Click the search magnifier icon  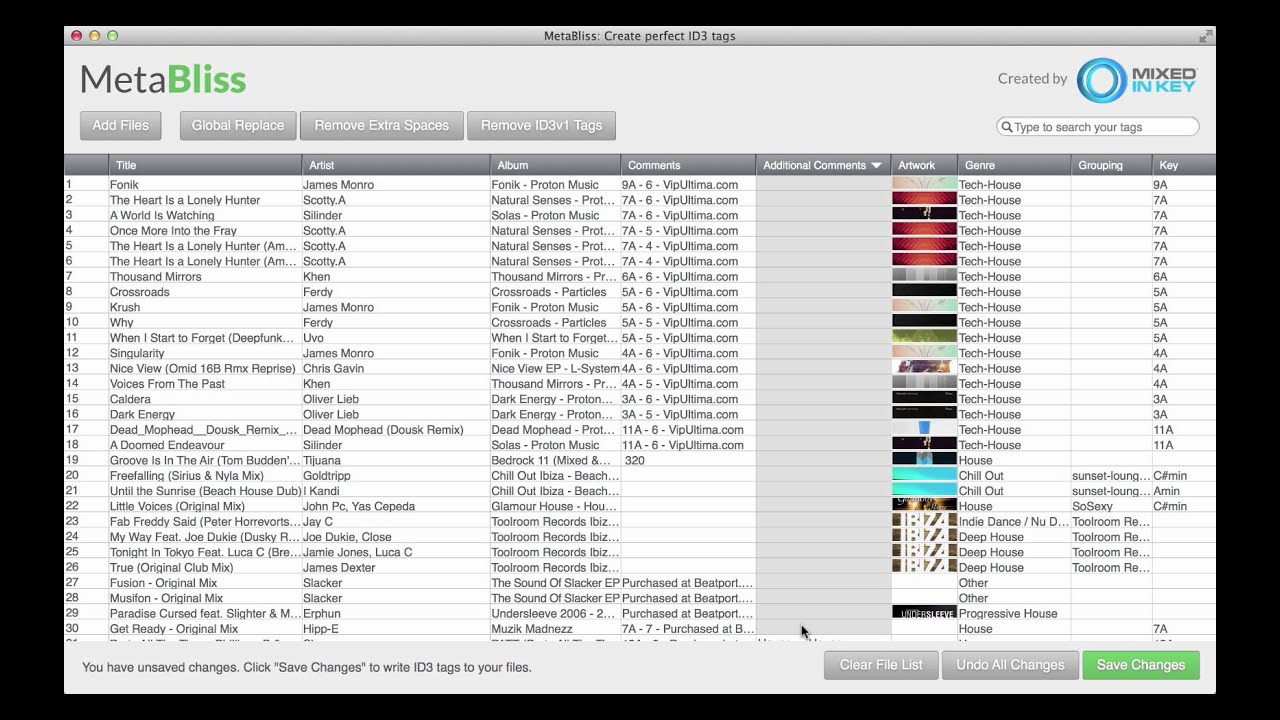tap(1006, 127)
